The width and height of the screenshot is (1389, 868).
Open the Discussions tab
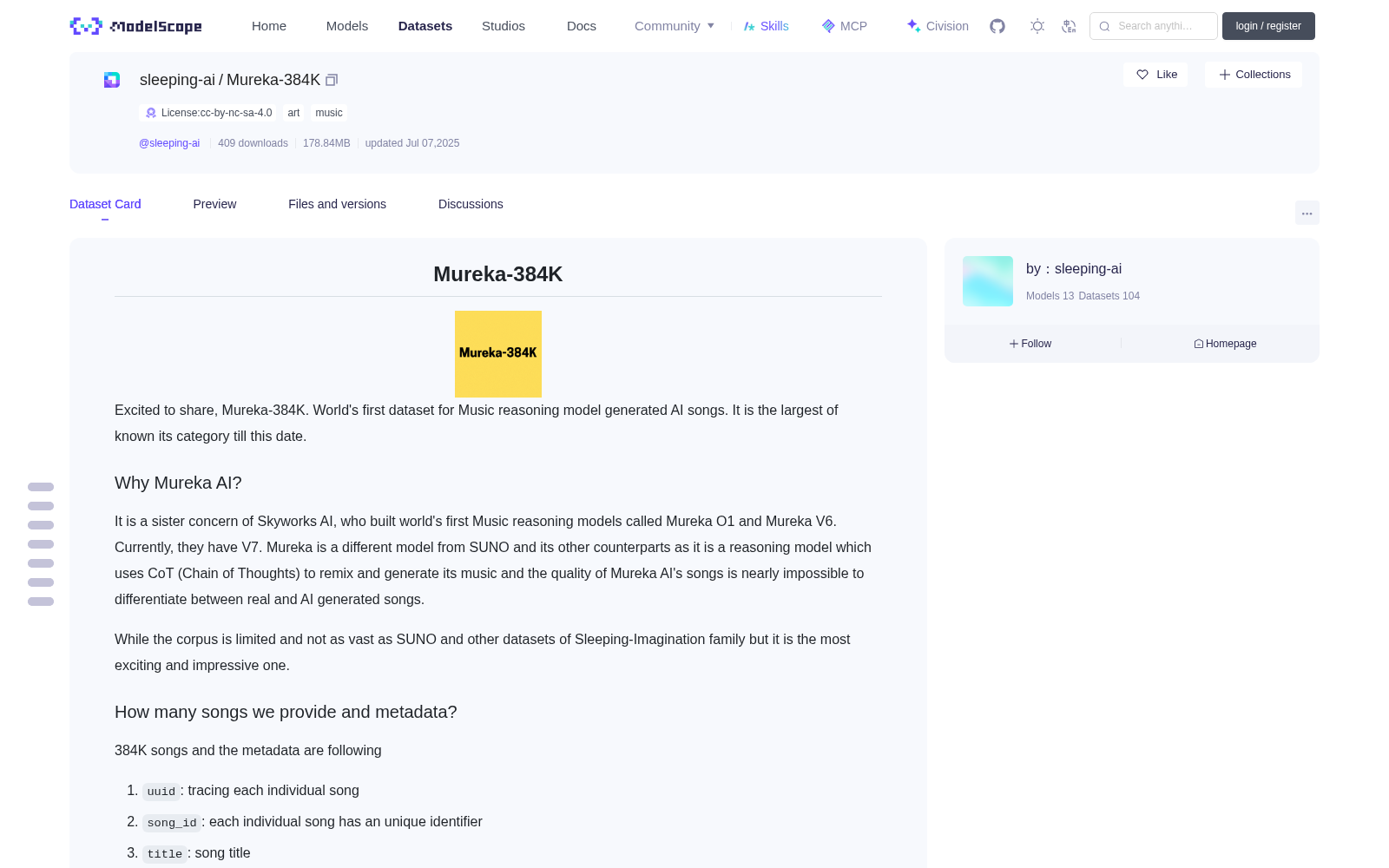[x=471, y=204]
